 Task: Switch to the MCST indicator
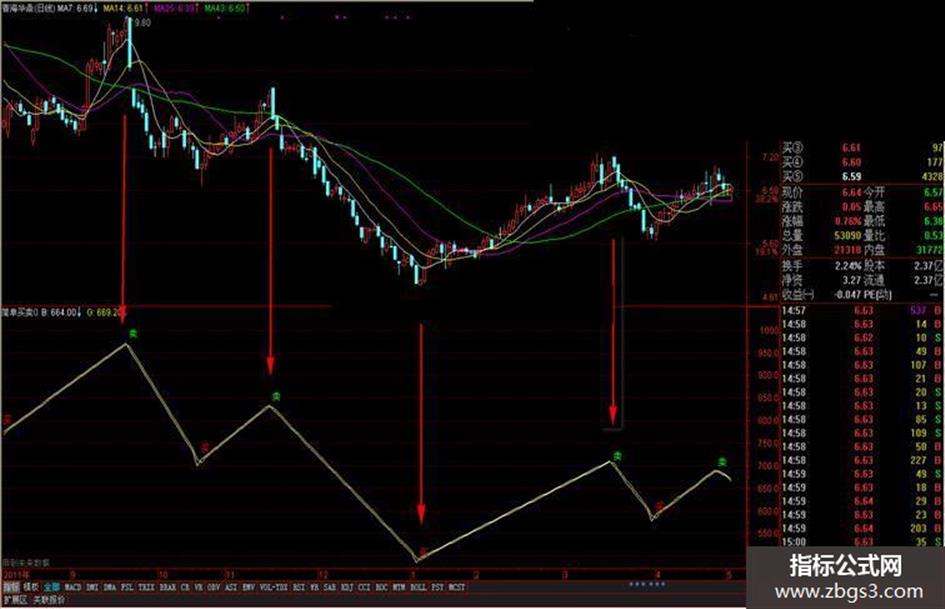tap(457, 587)
